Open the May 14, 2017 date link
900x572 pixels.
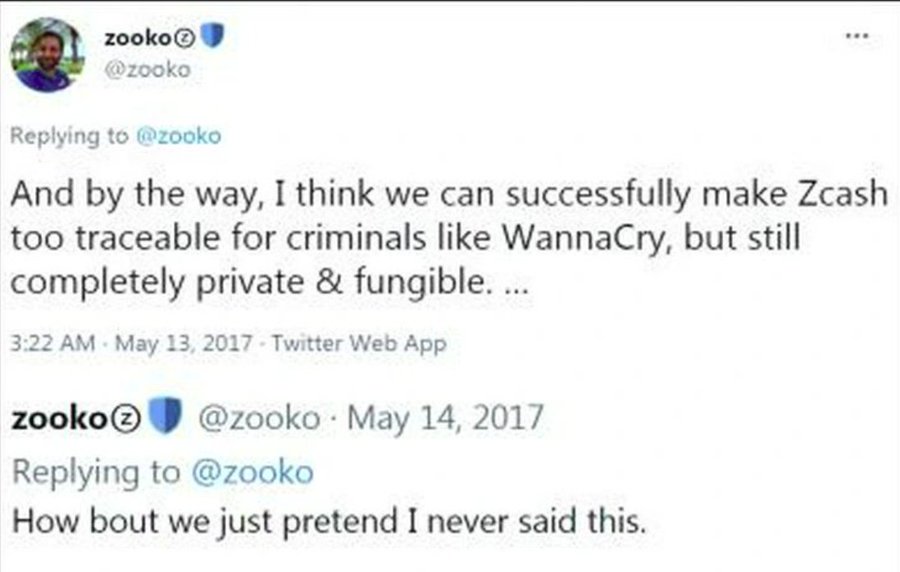click(445, 419)
